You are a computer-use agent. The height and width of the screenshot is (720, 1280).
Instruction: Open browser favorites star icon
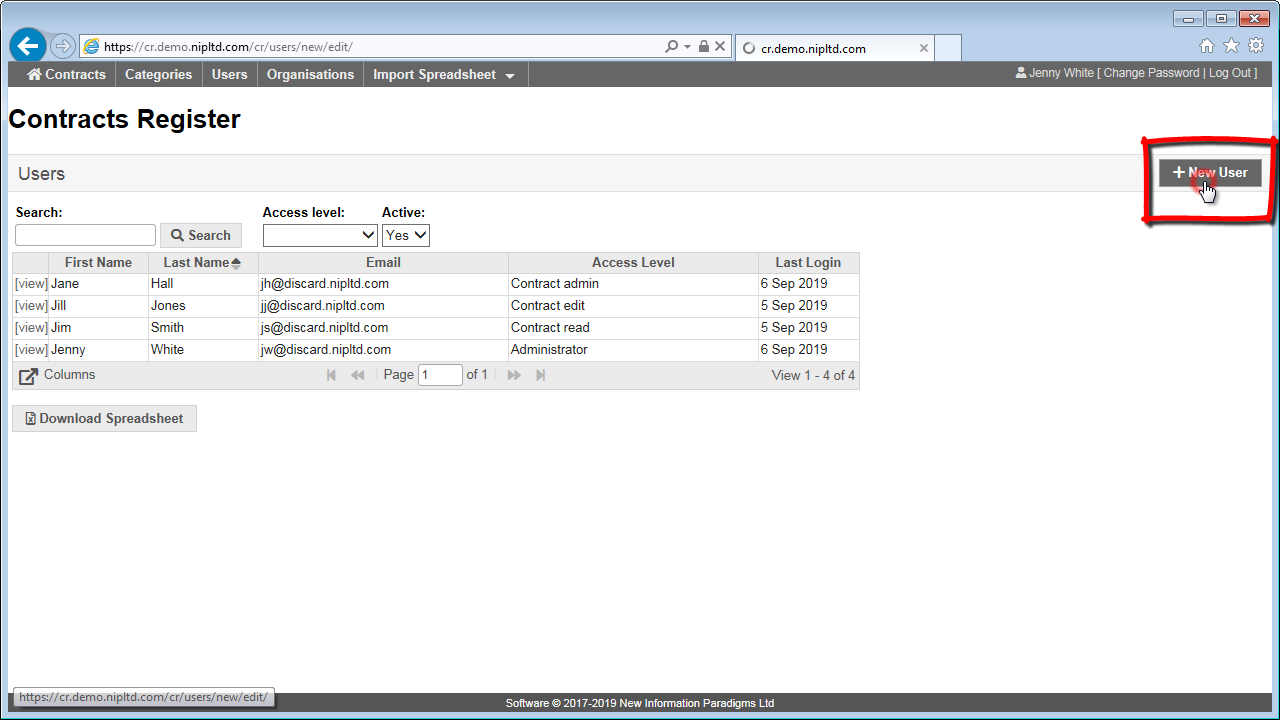pos(1231,46)
